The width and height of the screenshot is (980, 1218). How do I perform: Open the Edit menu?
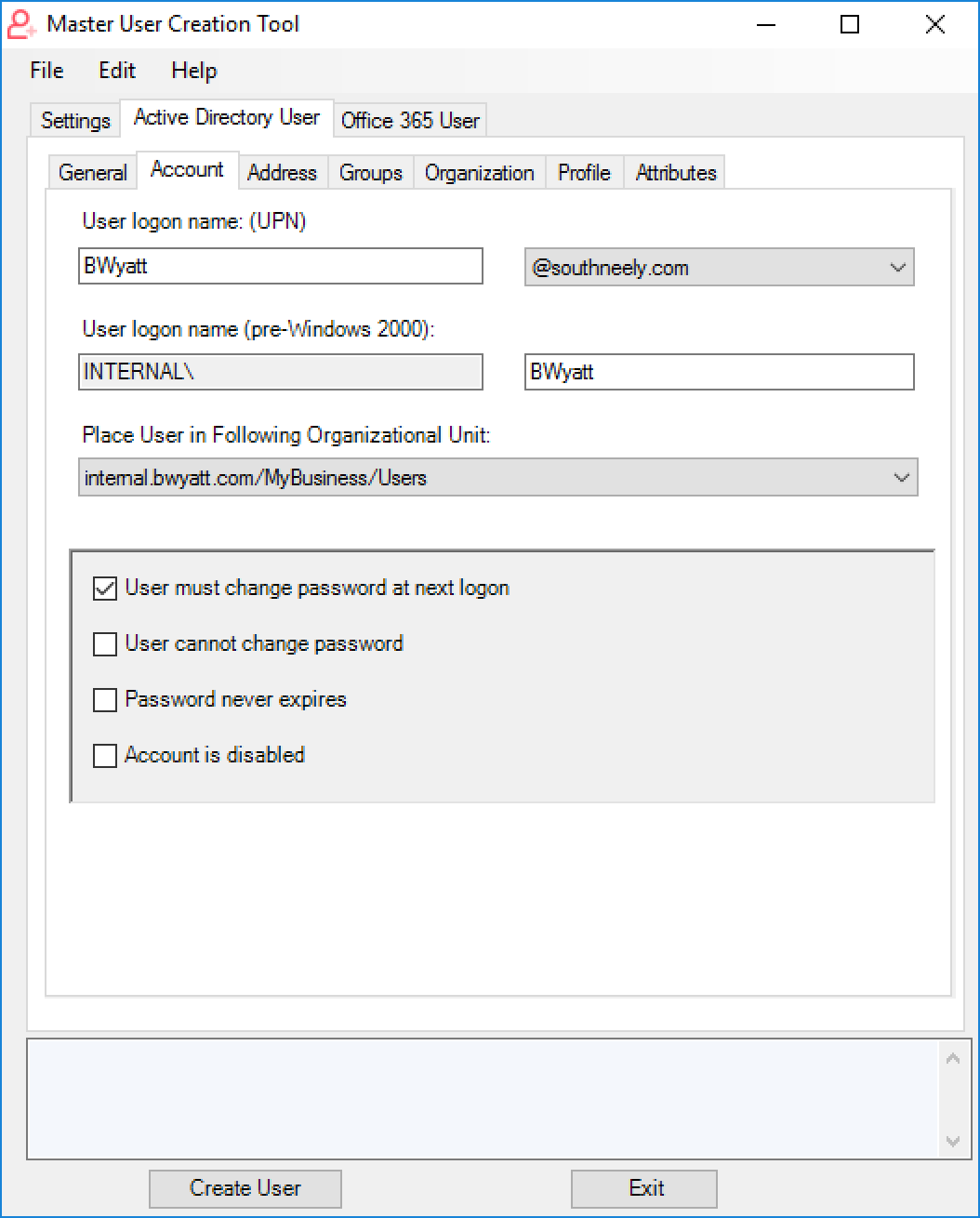(117, 71)
